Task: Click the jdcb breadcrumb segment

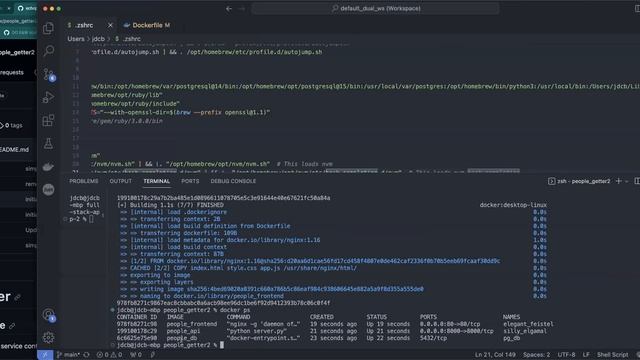Action: click(98, 39)
